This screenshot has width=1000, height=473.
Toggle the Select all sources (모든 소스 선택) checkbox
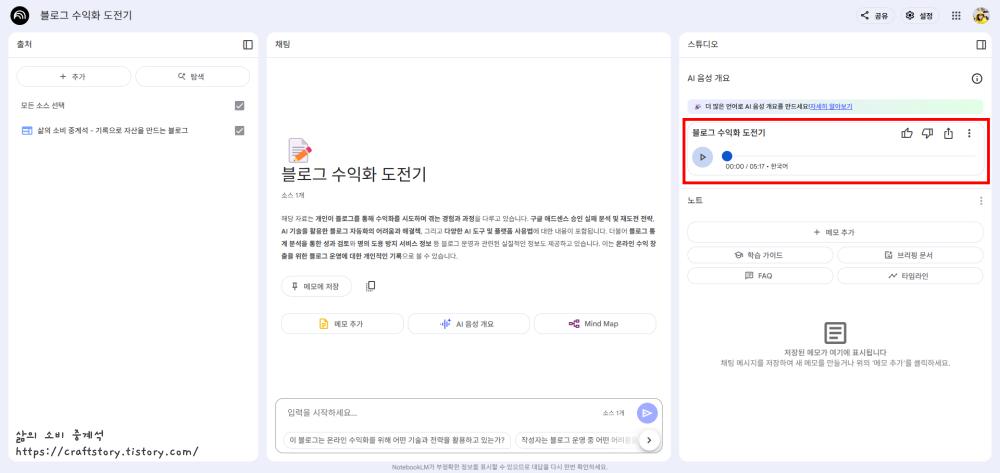[240, 106]
